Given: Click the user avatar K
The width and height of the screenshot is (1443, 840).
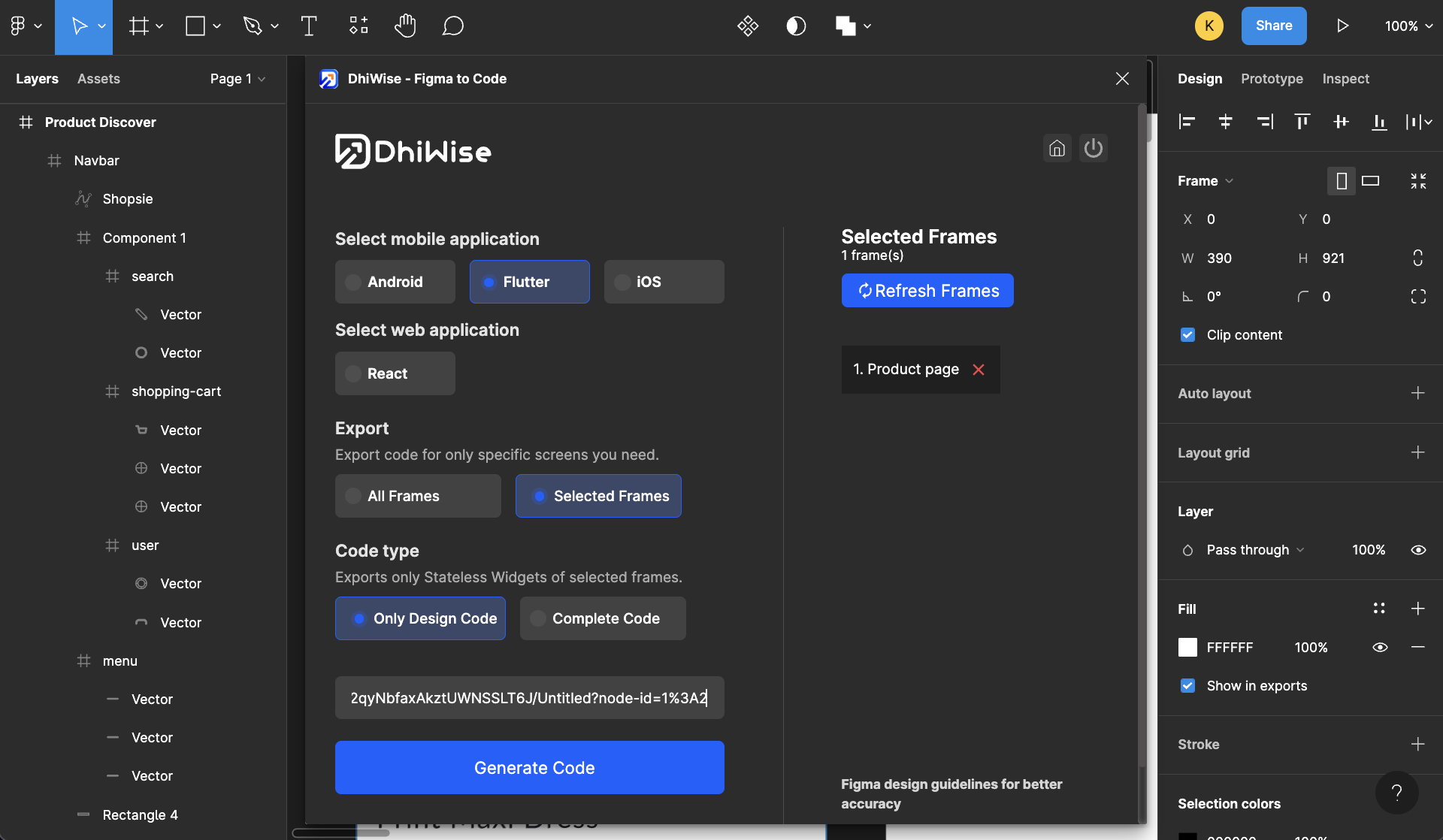Looking at the screenshot, I should 1209,26.
